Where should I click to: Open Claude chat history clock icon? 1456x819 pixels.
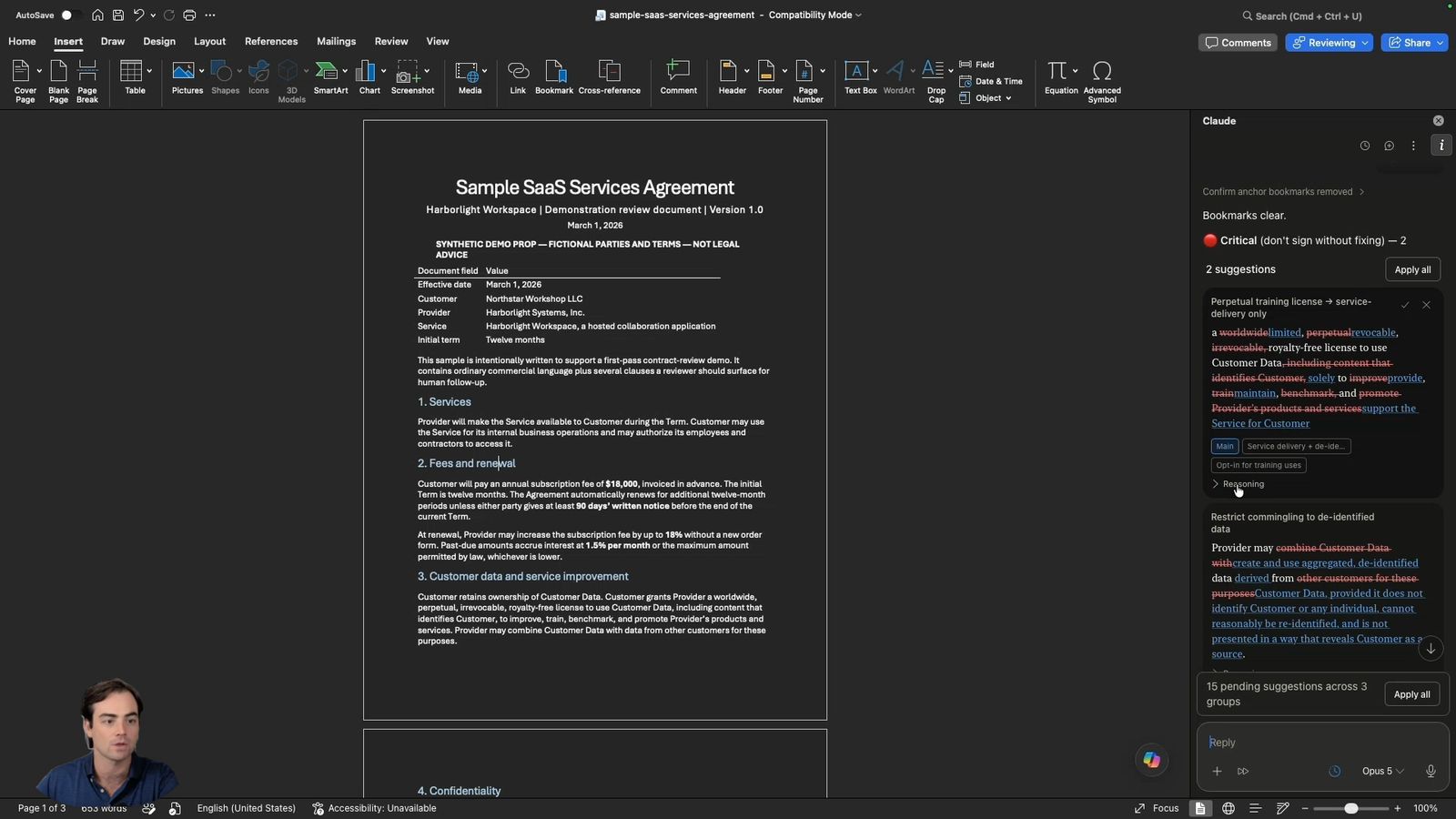click(1364, 146)
